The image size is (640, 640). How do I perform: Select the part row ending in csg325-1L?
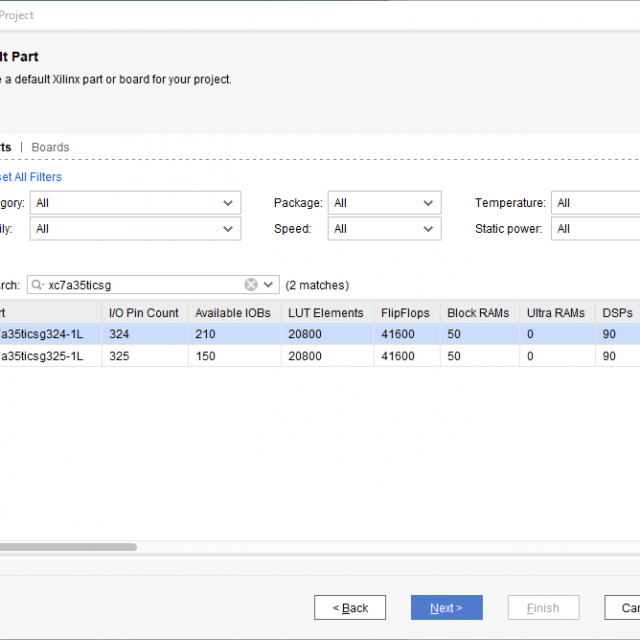pos(50,356)
